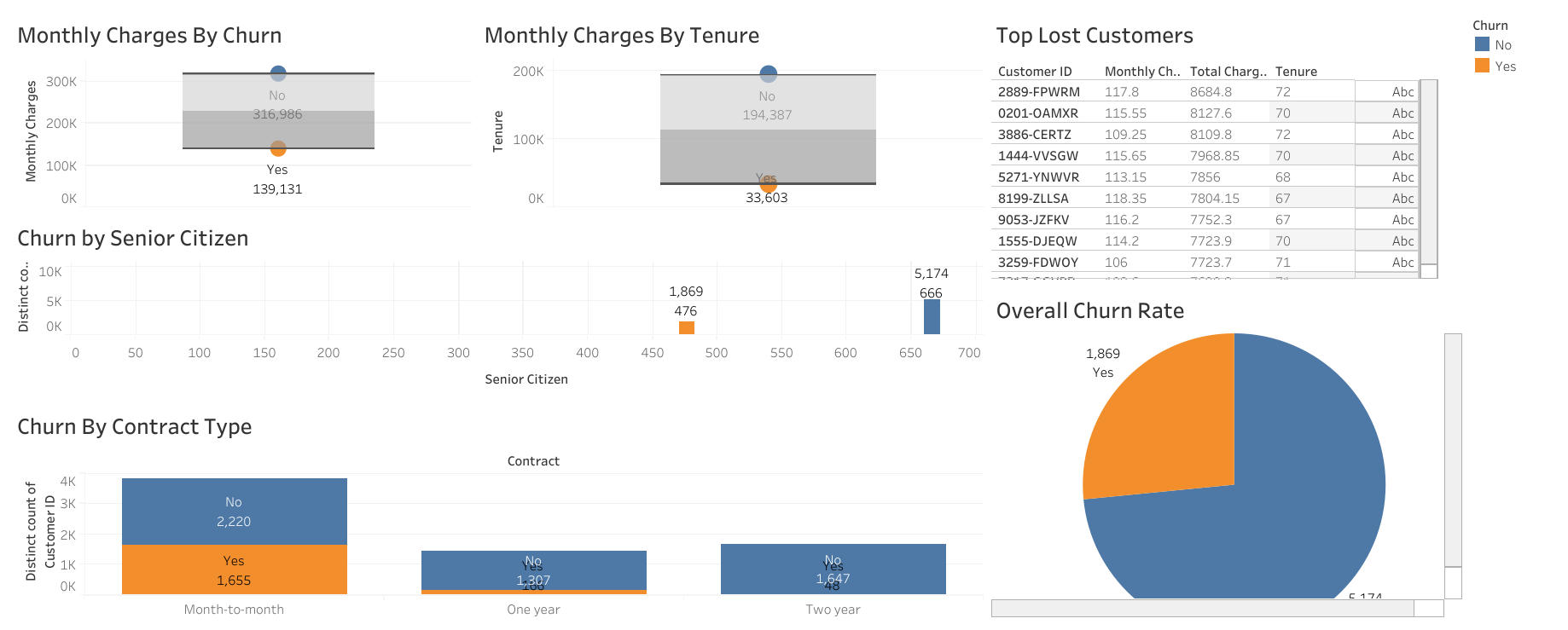Click the Tenure column header in the table
The width and height of the screenshot is (1568, 630).
[x=1296, y=72]
